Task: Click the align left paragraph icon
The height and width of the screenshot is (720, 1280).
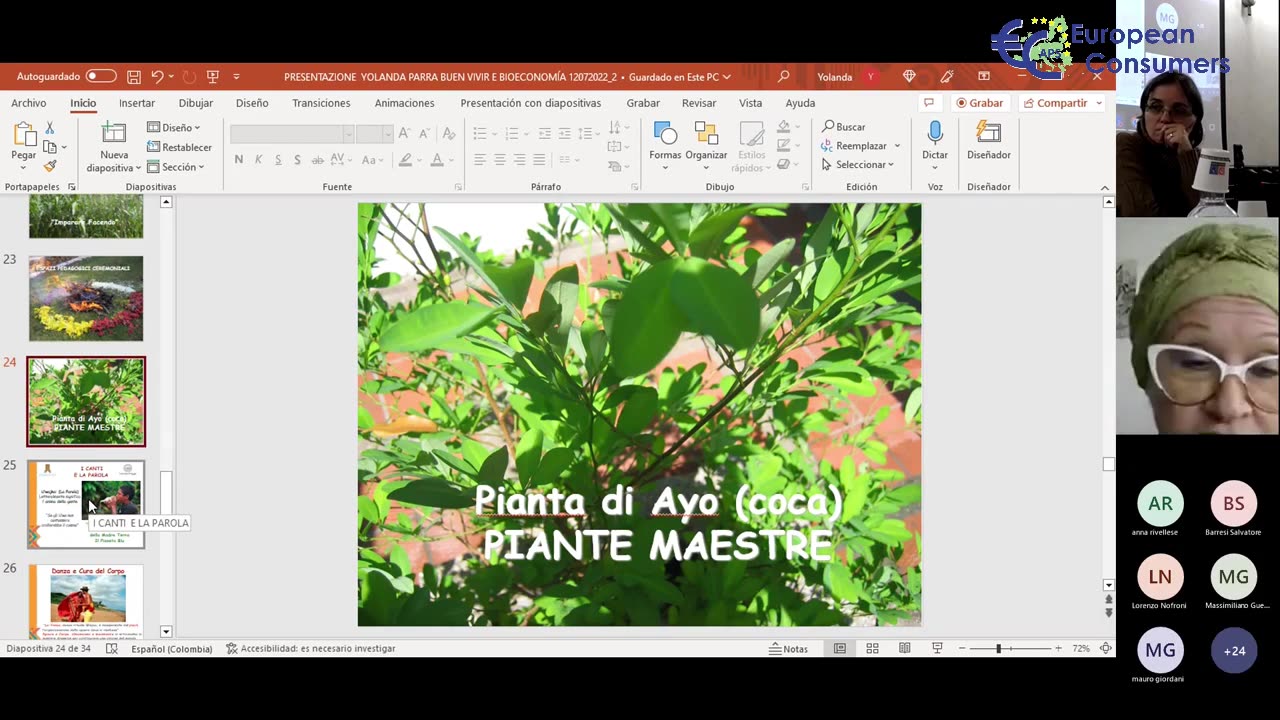Action: click(480, 160)
